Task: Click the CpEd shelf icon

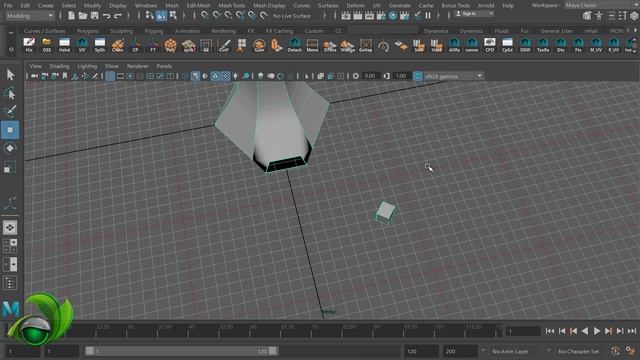Action: click(507, 45)
